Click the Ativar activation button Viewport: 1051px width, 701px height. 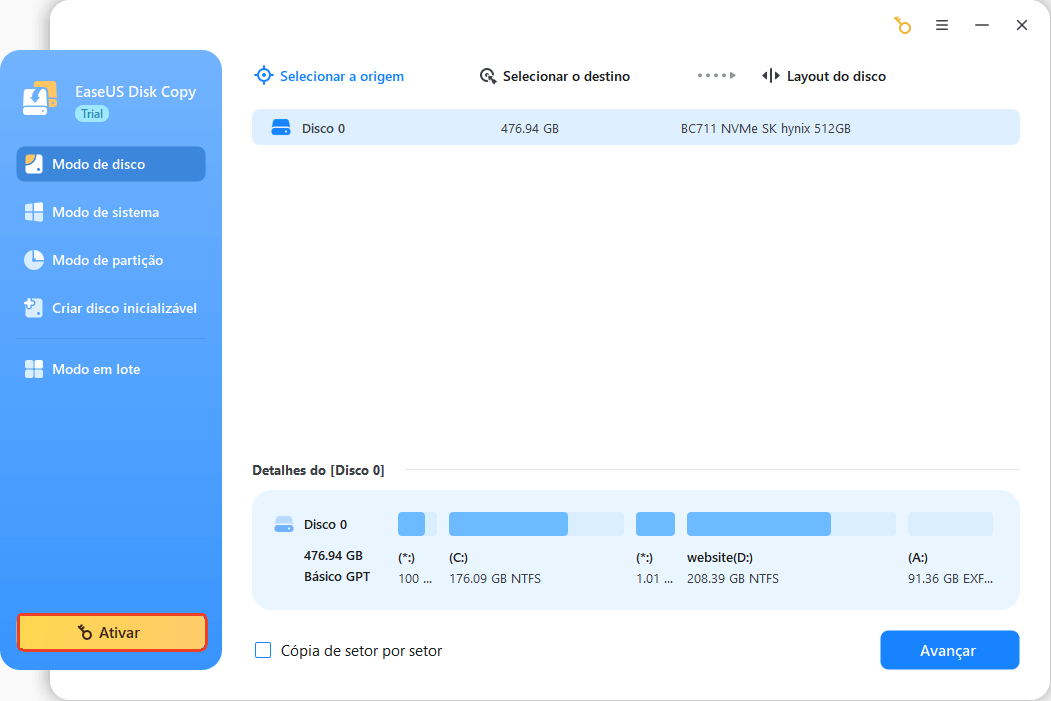tap(111, 632)
